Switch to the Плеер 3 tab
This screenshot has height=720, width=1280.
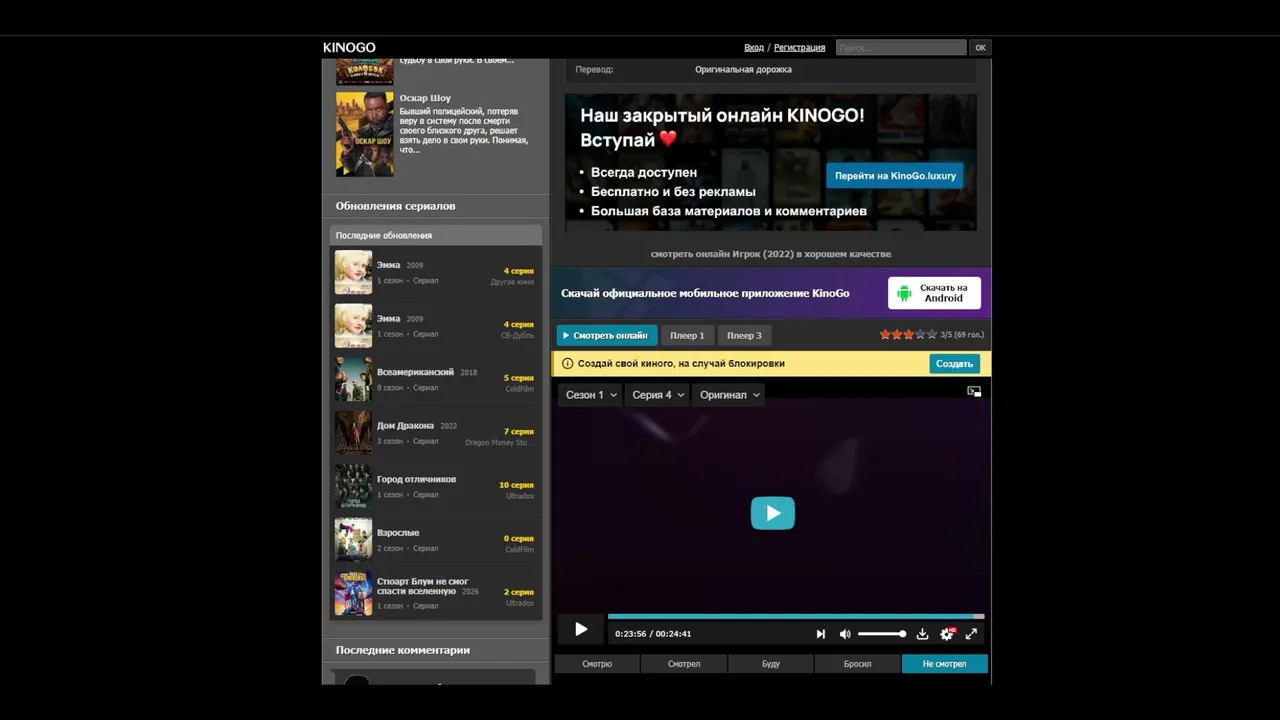click(x=744, y=336)
